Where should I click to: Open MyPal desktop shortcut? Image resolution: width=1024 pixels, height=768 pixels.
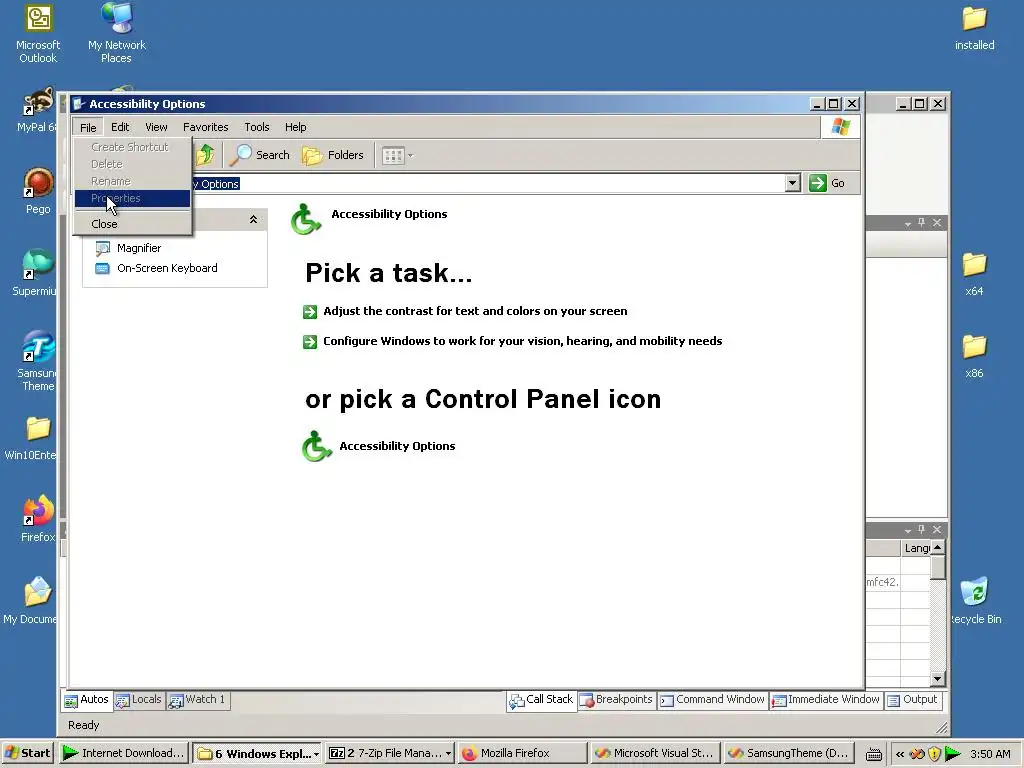[37, 110]
